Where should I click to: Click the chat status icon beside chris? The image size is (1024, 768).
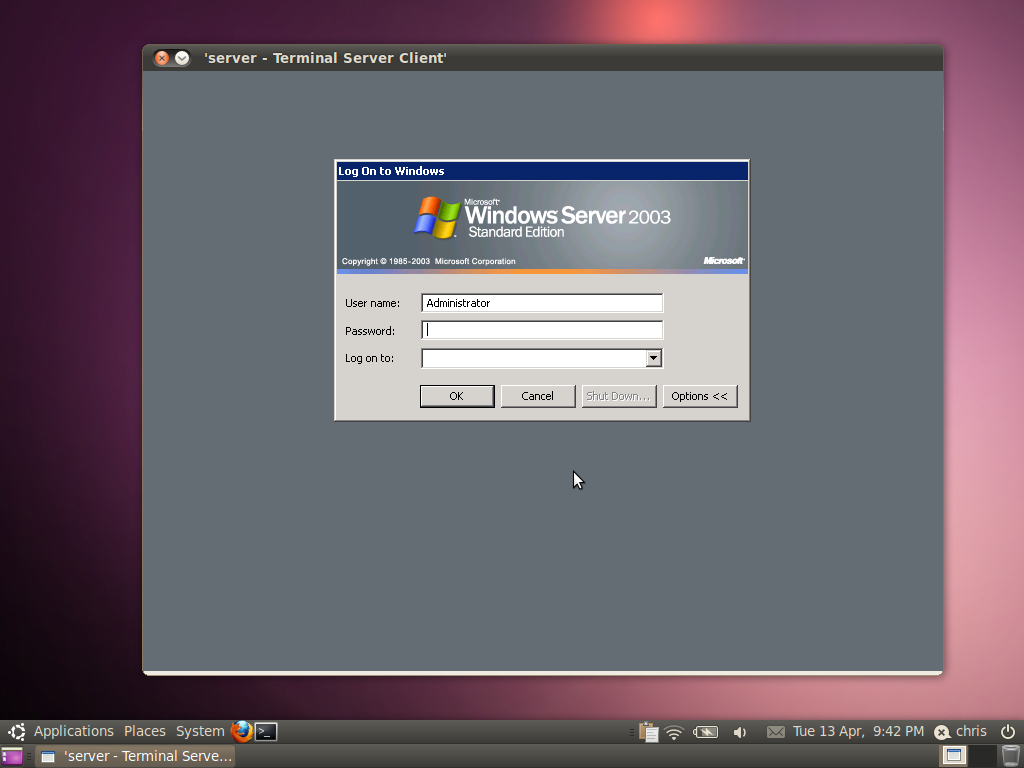click(x=942, y=732)
